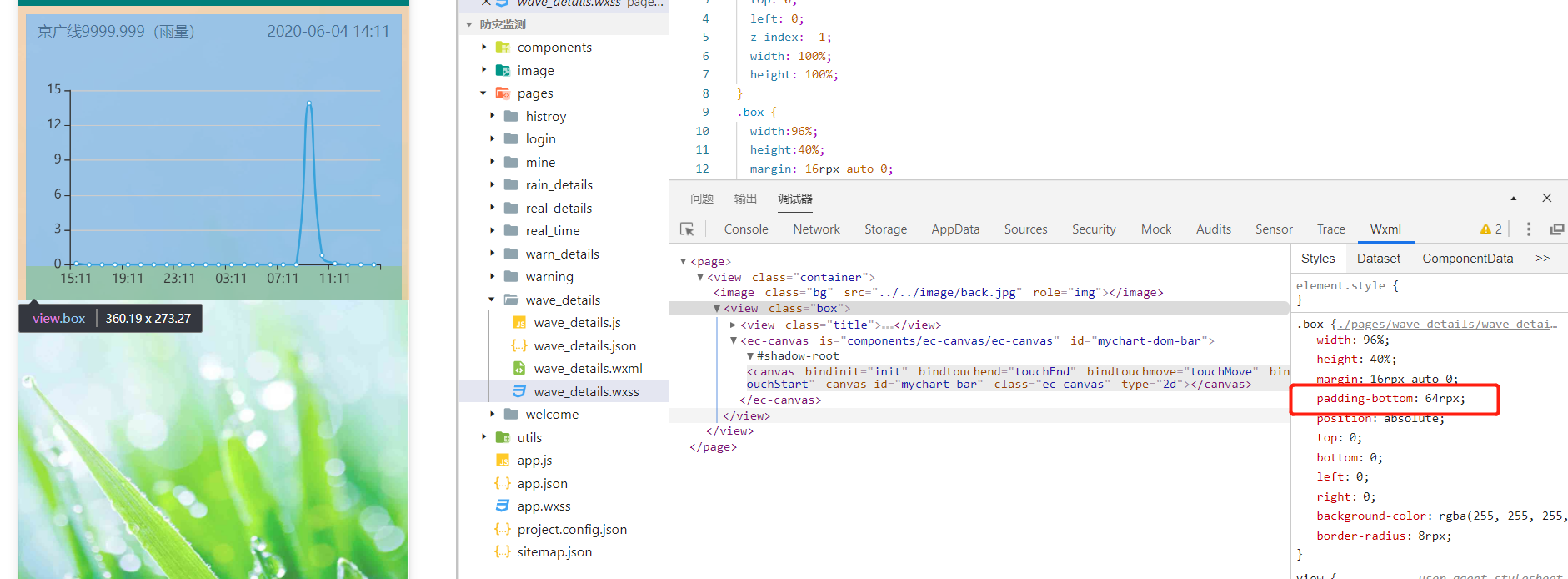Click the warning triangle count indicator
Image resolution: width=1568 pixels, height=579 pixels.
tap(1490, 229)
